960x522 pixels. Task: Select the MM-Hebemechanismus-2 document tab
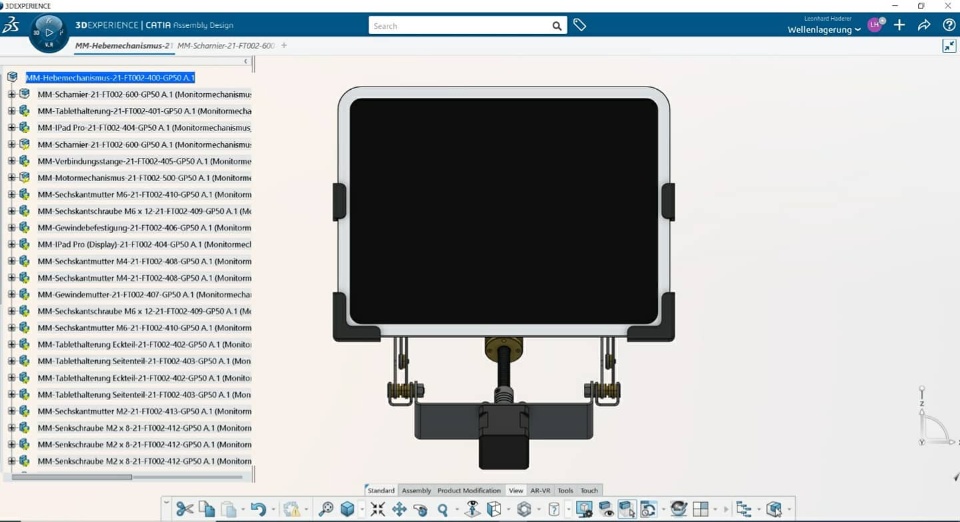coord(124,46)
